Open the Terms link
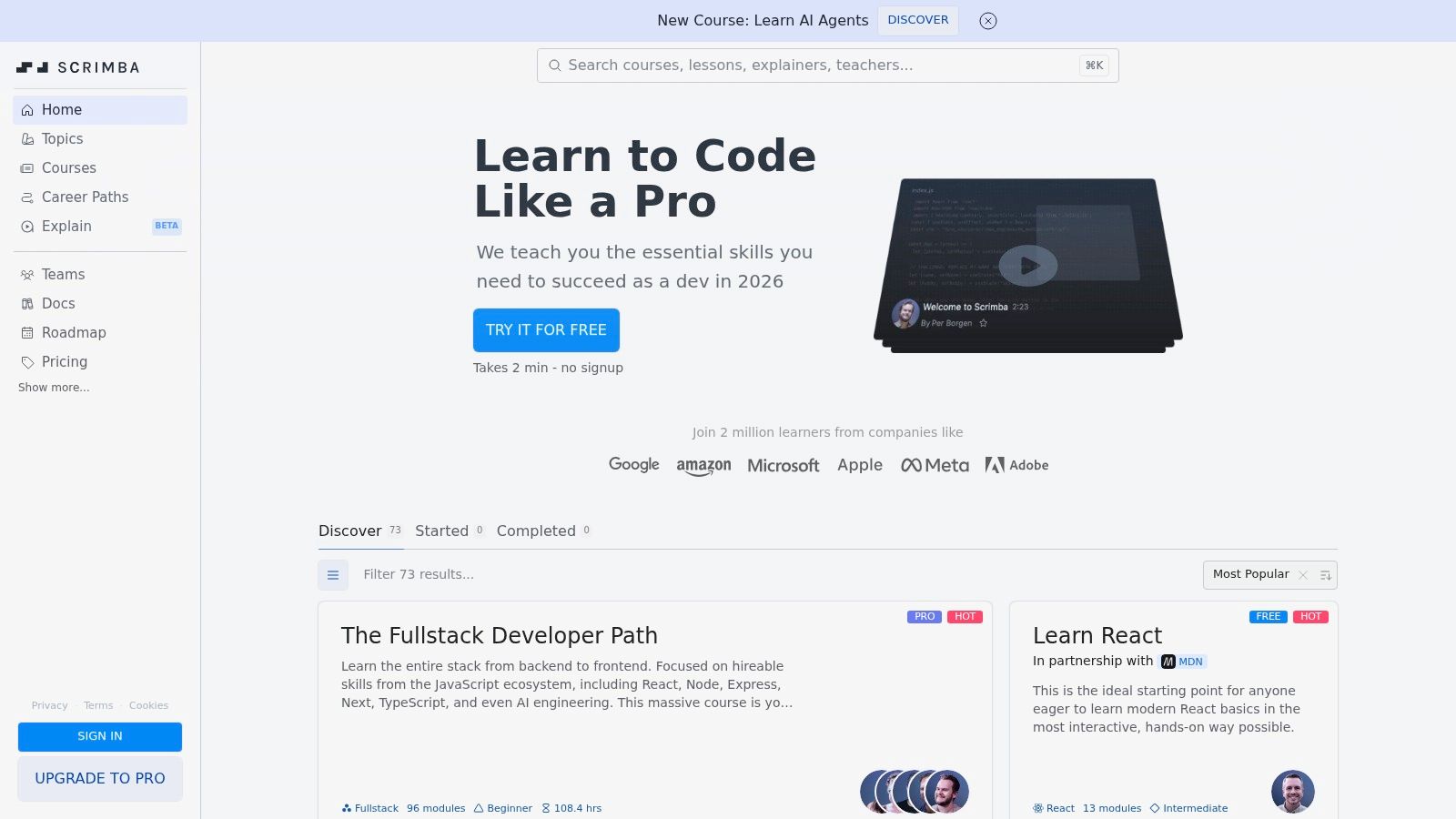The image size is (1456, 819). 98,705
